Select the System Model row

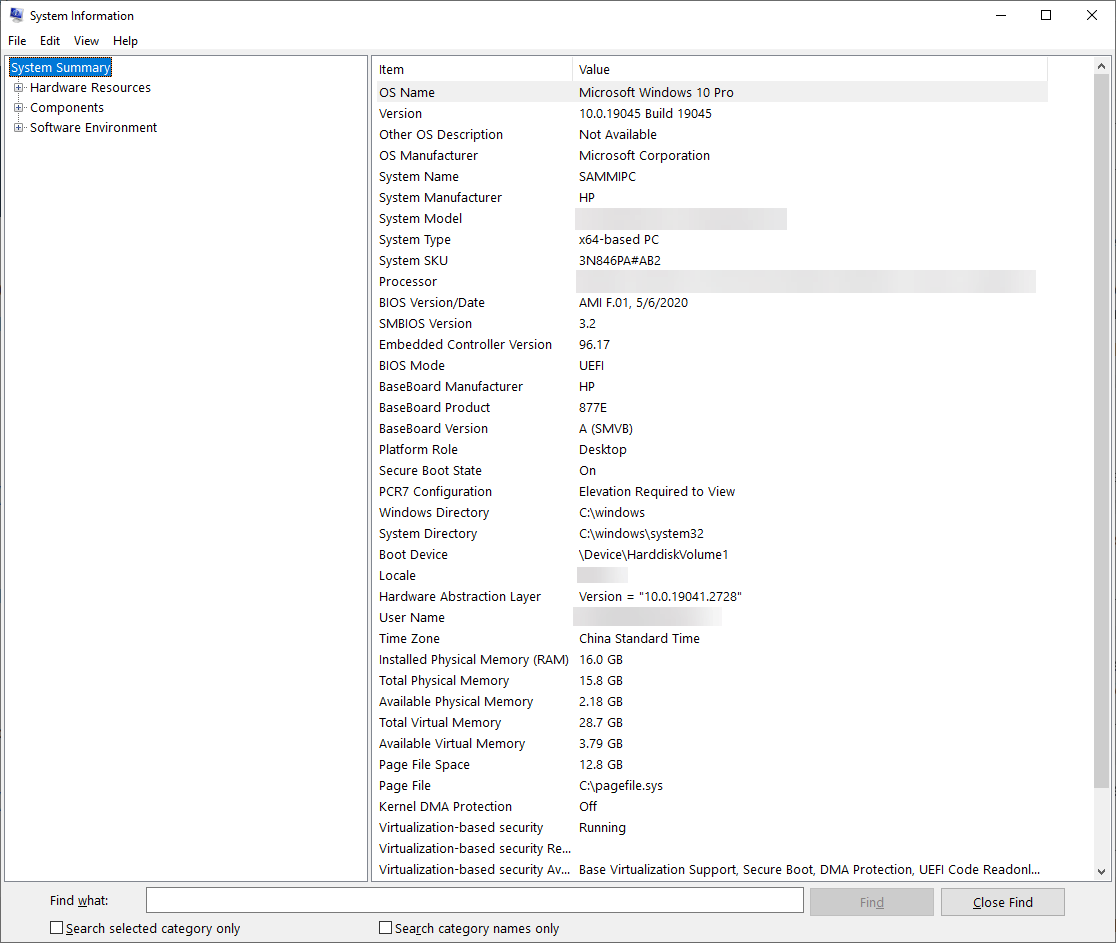tap(712, 218)
